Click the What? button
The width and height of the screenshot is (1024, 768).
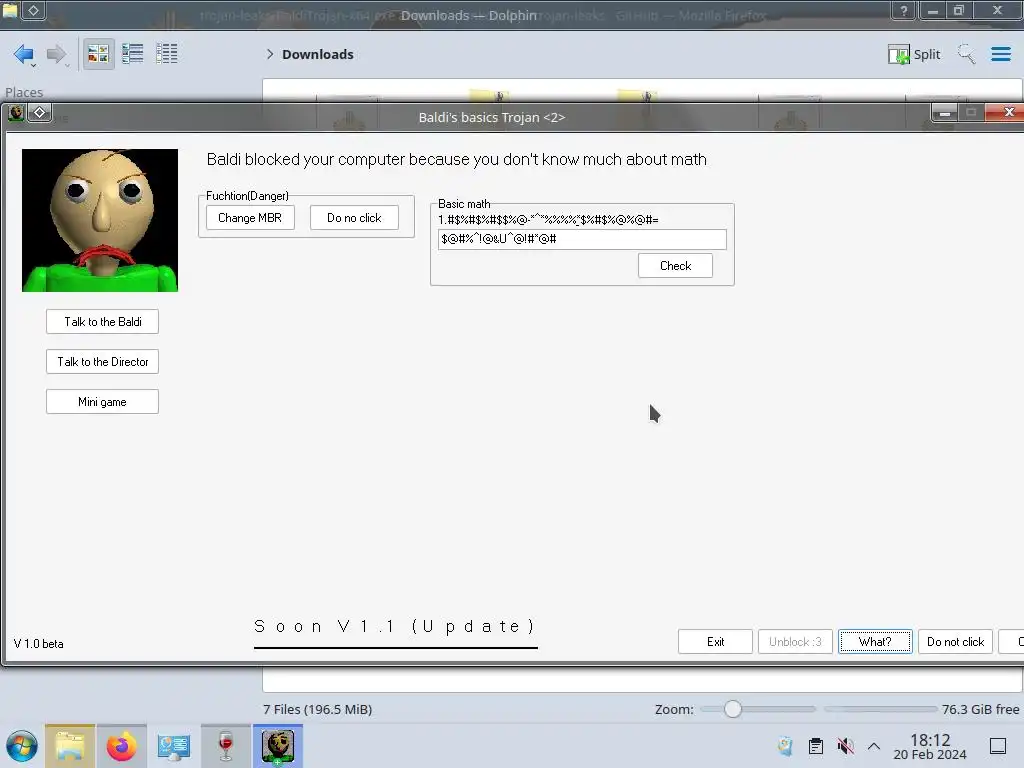click(875, 641)
